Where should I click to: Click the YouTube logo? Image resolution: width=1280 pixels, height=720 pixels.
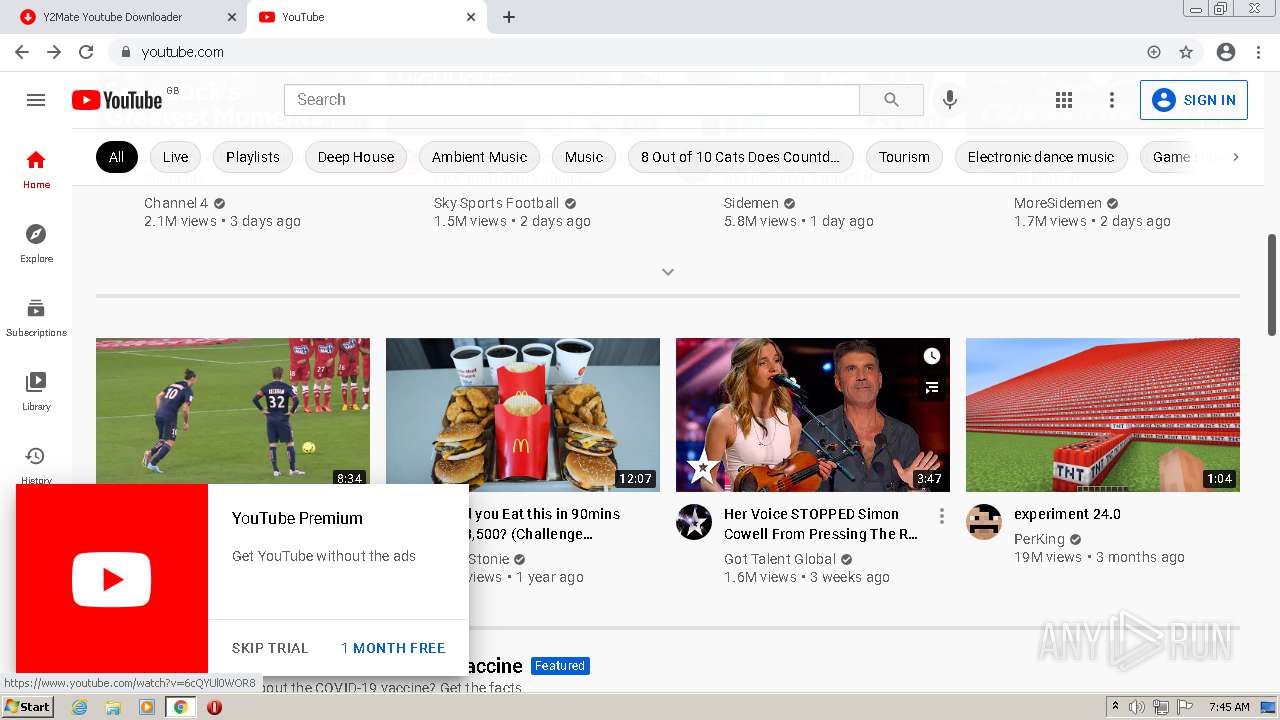pos(117,100)
